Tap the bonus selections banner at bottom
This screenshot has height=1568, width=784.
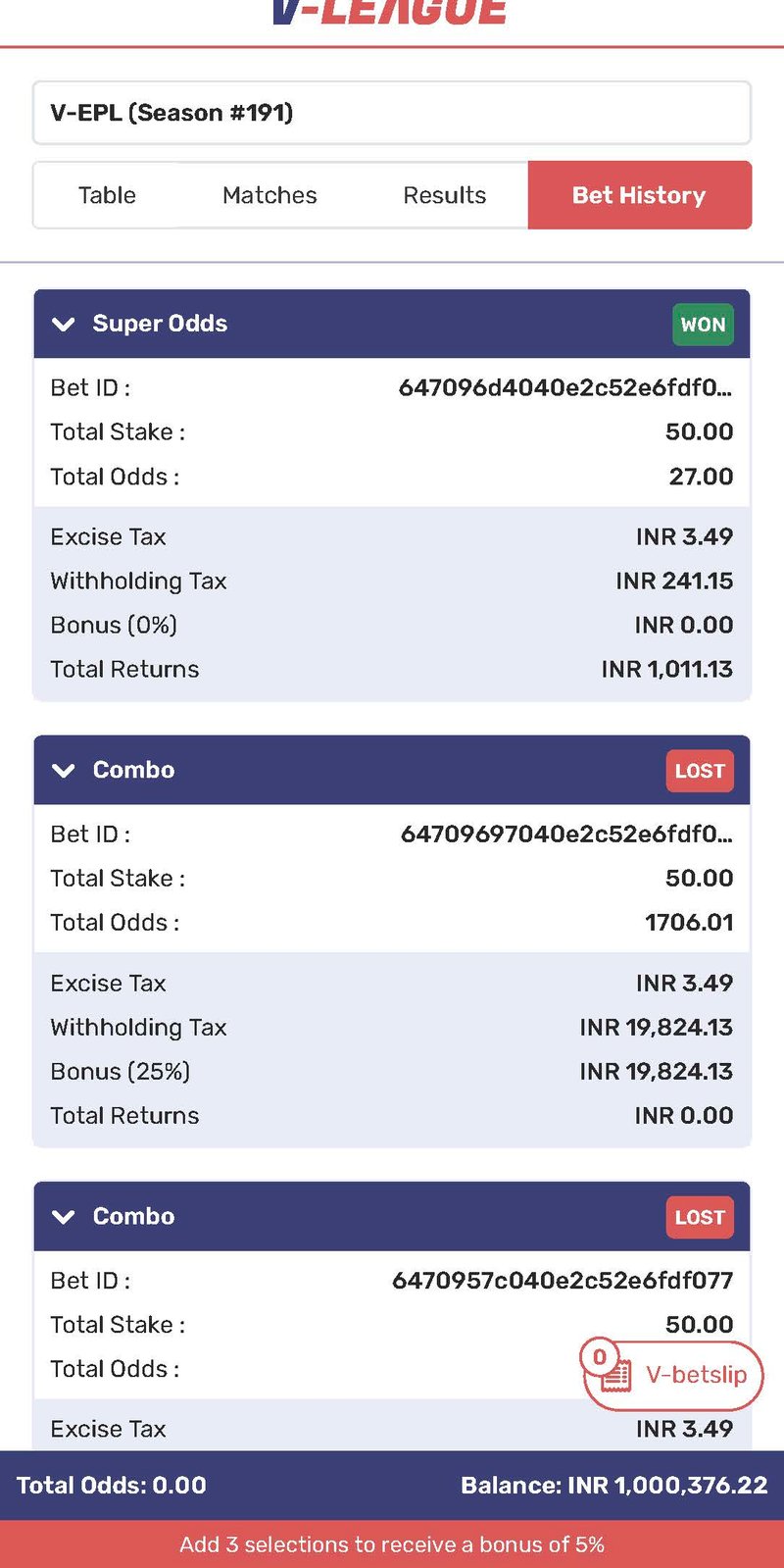pyautogui.click(x=392, y=1544)
